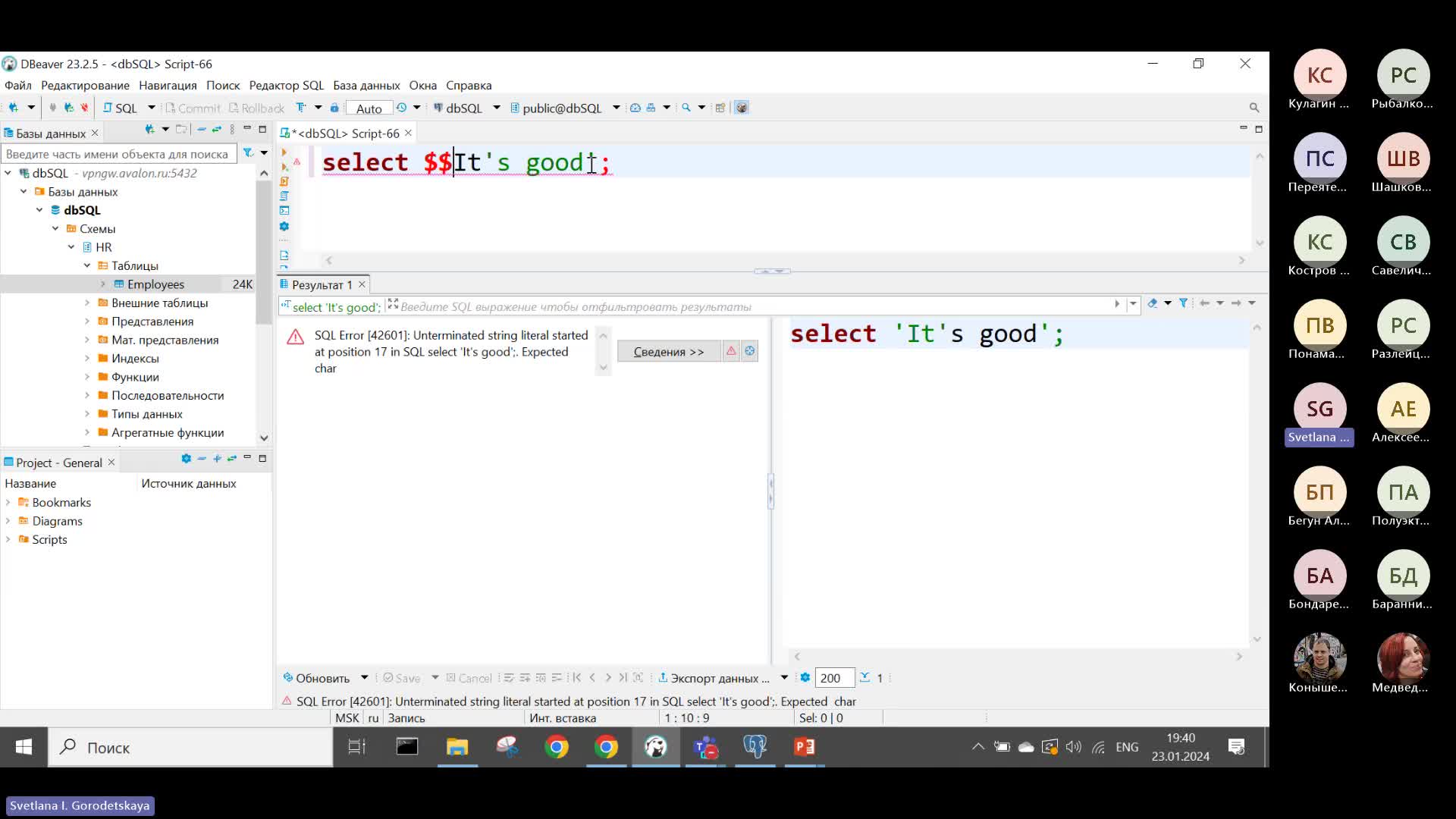Open PowerPoint from Windows taskbar

click(805, 747)
